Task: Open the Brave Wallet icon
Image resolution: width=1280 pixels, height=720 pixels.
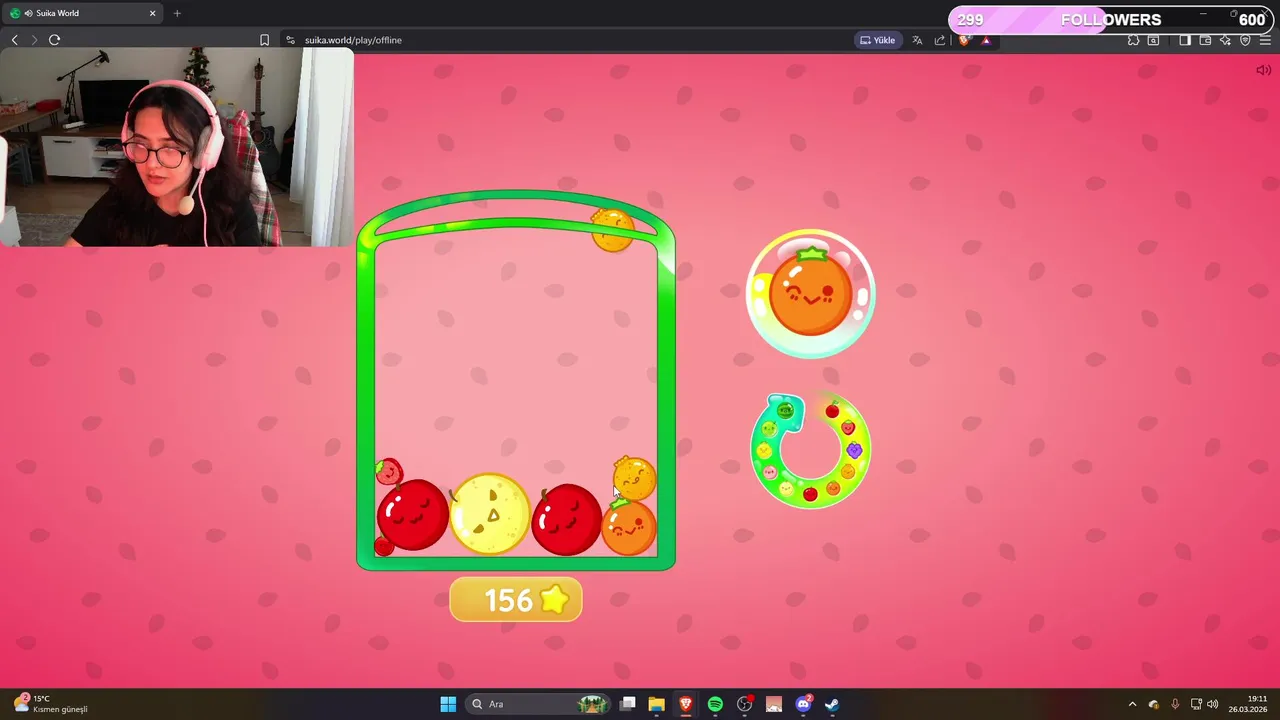Action: coord(1205,40)
